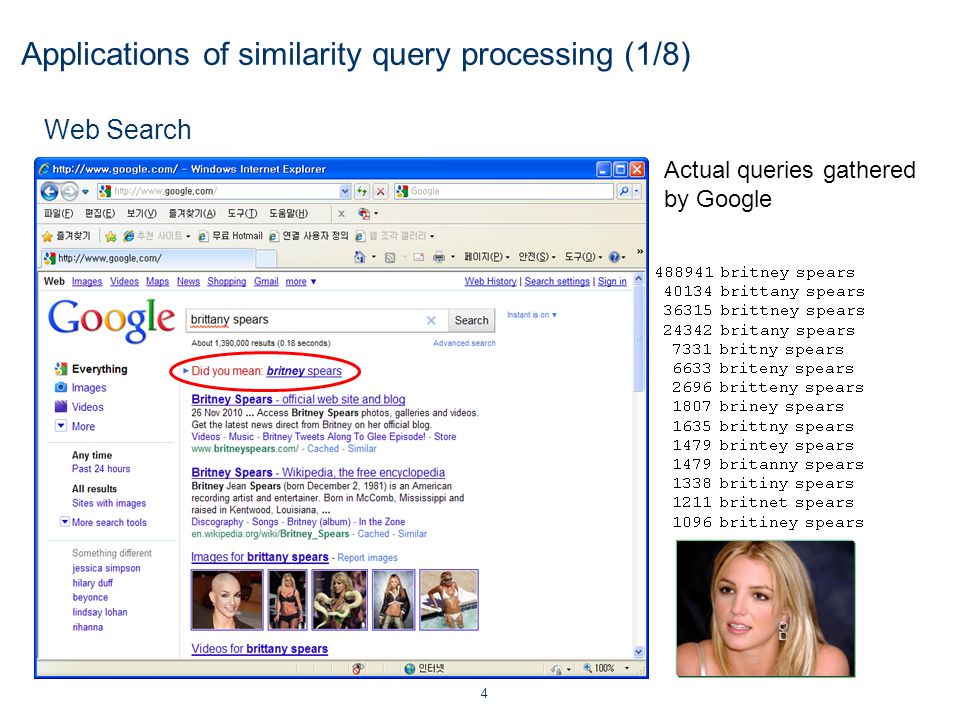
Task: Open 'Britney Spears - official web site' result
Action: (298, 399)
